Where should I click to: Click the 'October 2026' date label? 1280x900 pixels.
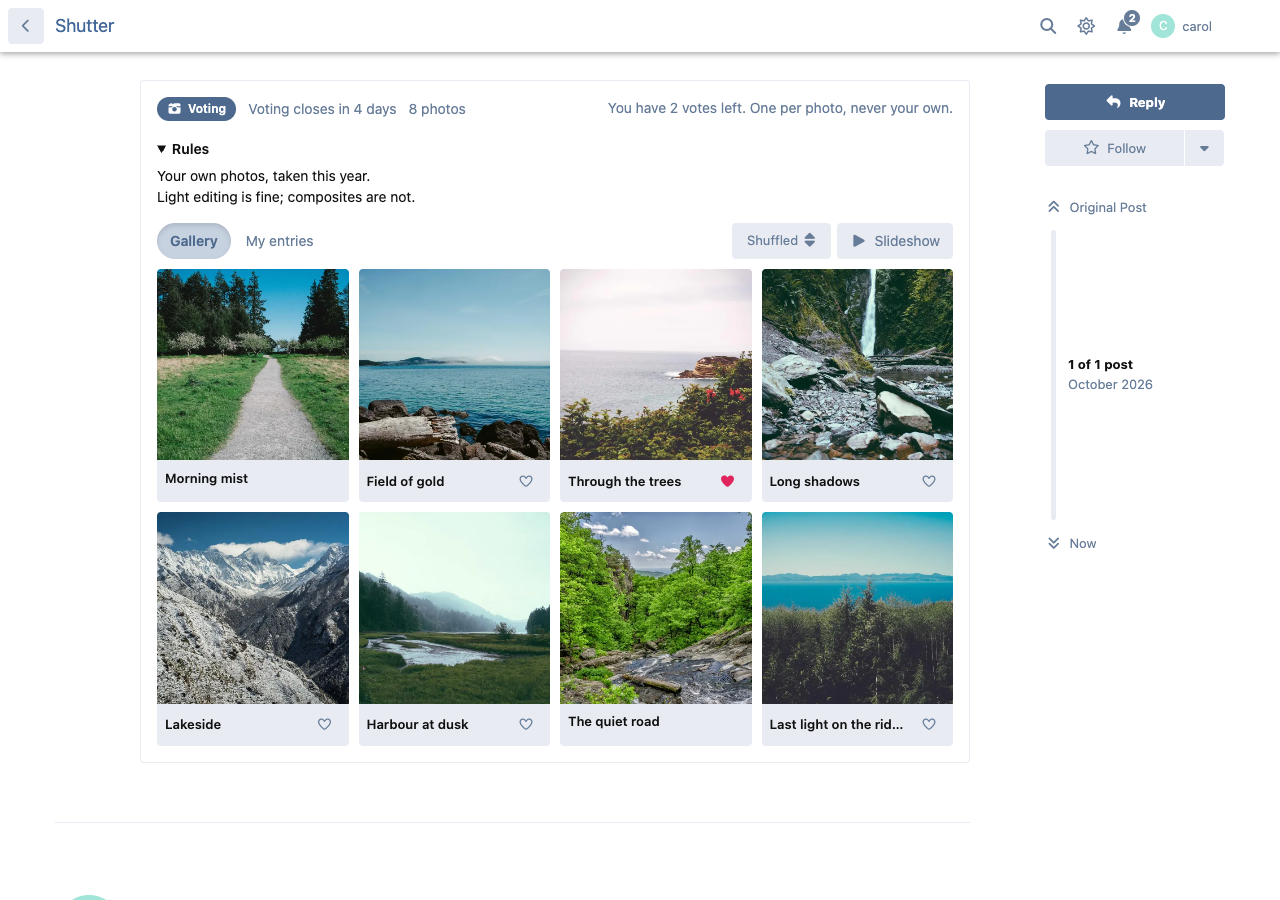(1110, 384)
